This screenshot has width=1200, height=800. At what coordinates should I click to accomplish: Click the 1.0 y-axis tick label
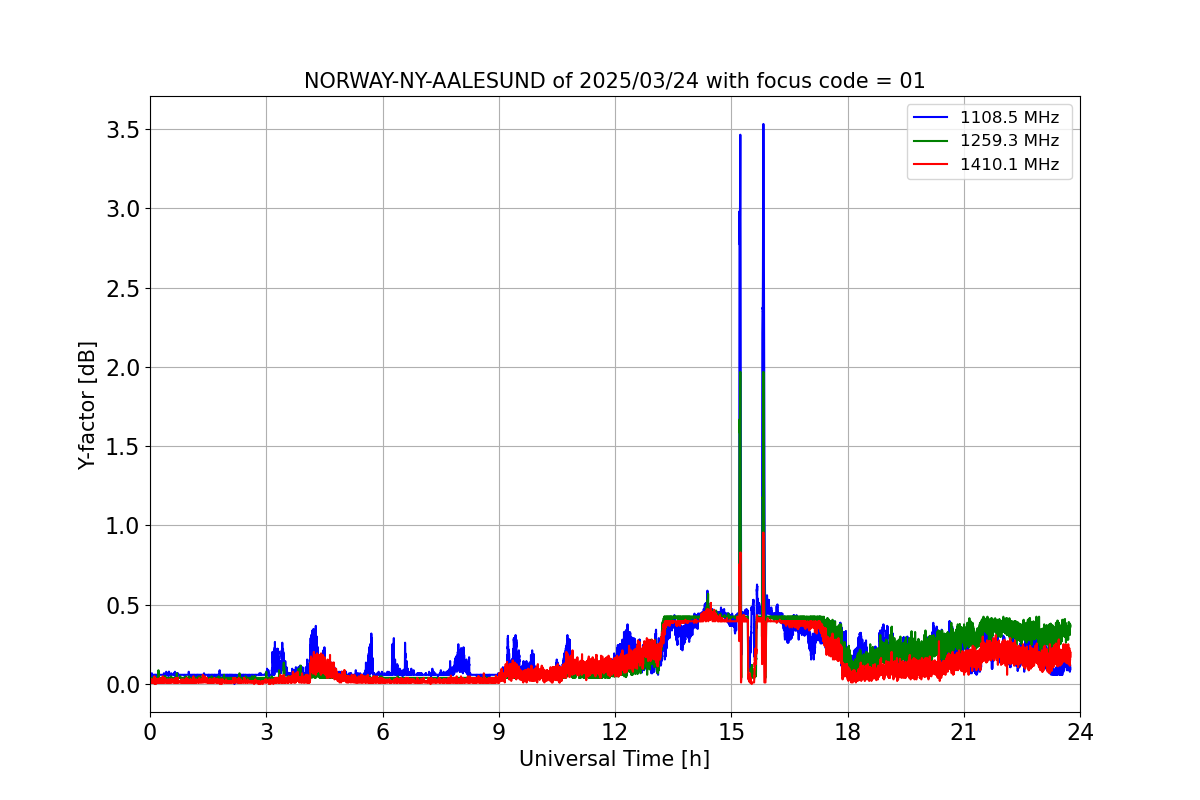(121, 526)
